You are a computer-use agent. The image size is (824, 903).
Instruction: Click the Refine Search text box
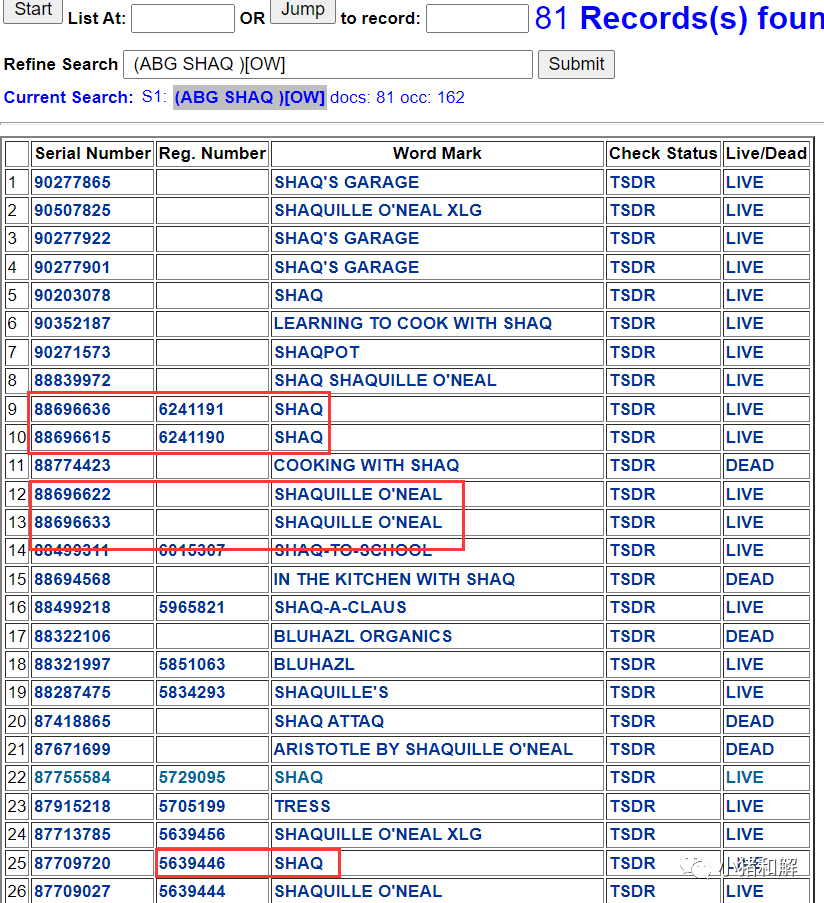pos(328,64)
